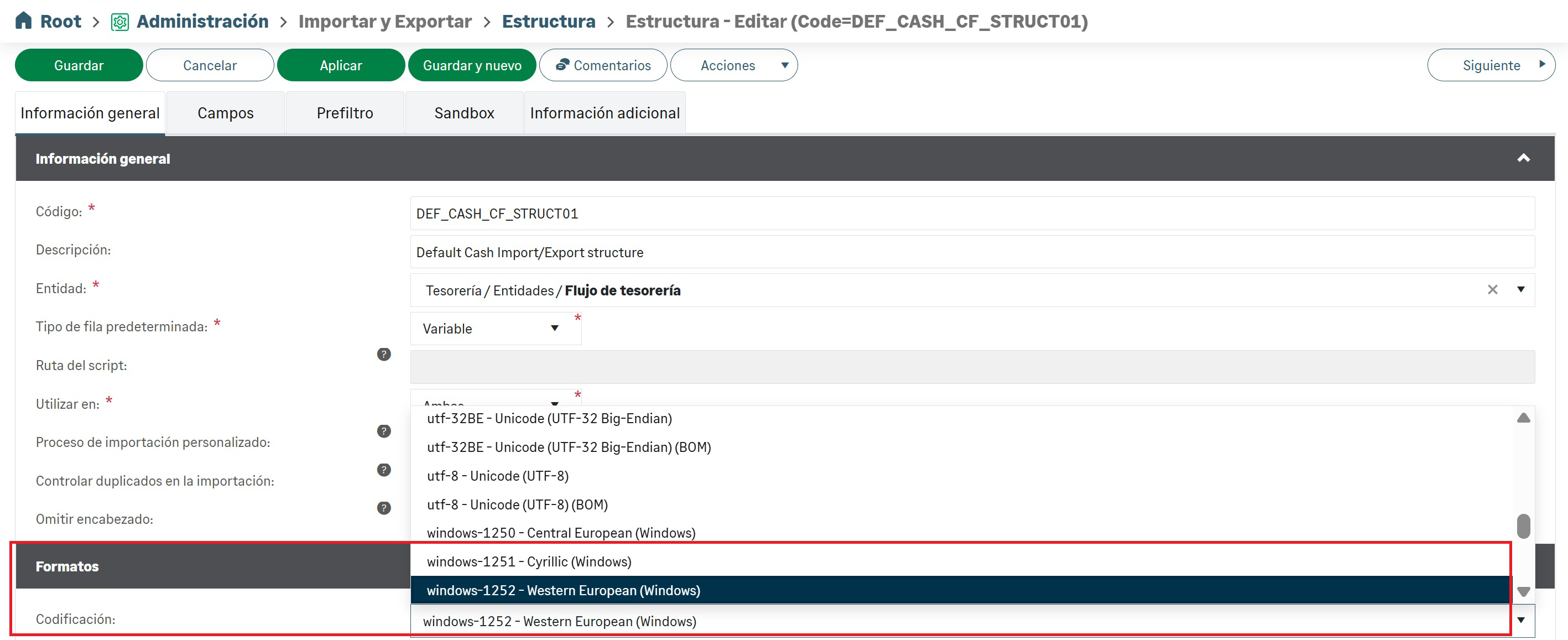Collapse the Información general section chevron
Image resolution: width=1568 pixels, height=640 pixels.
(x=1523, y=158)
